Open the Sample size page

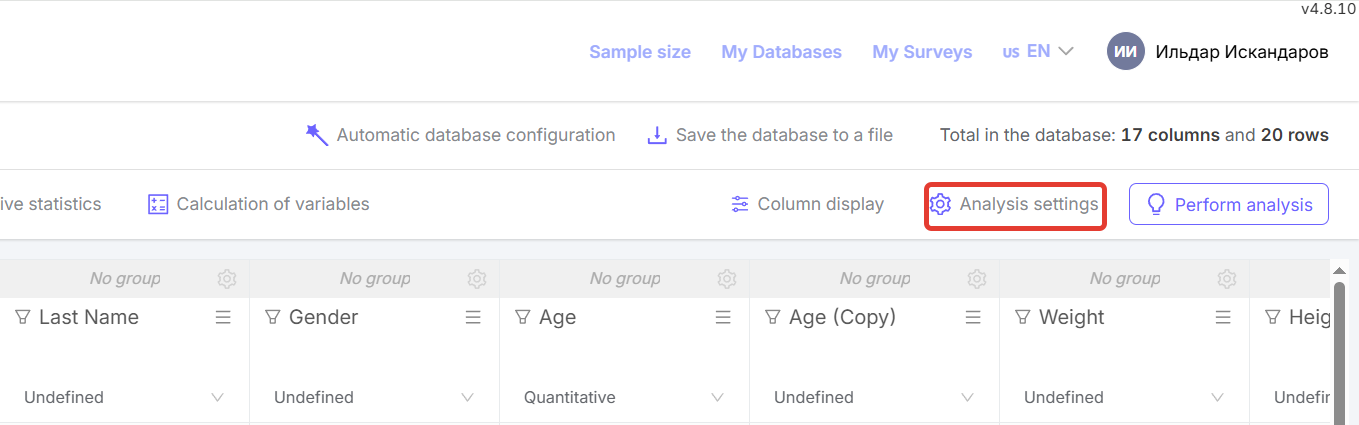(x=640, y=52)
